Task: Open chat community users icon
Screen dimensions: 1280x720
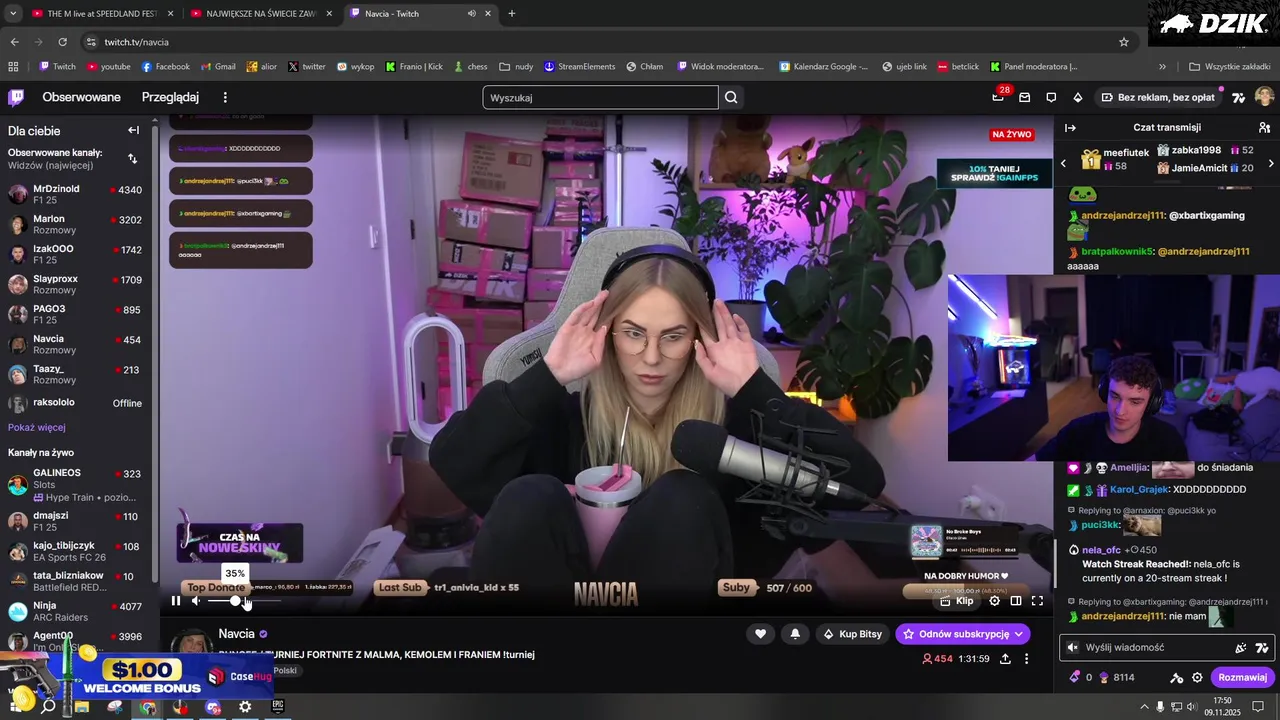Action: click(1264, 127)
